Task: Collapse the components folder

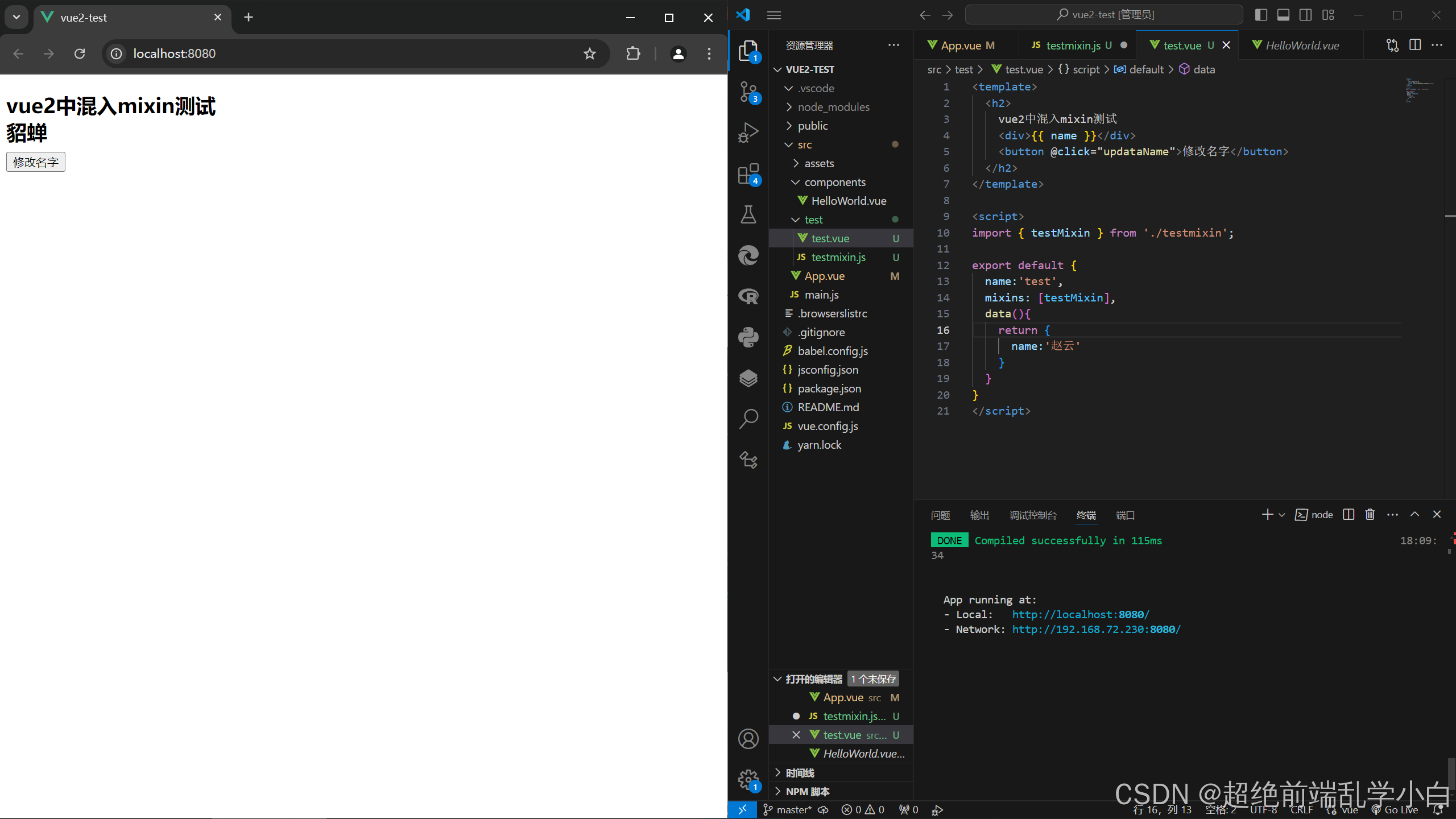Action: 834,182
